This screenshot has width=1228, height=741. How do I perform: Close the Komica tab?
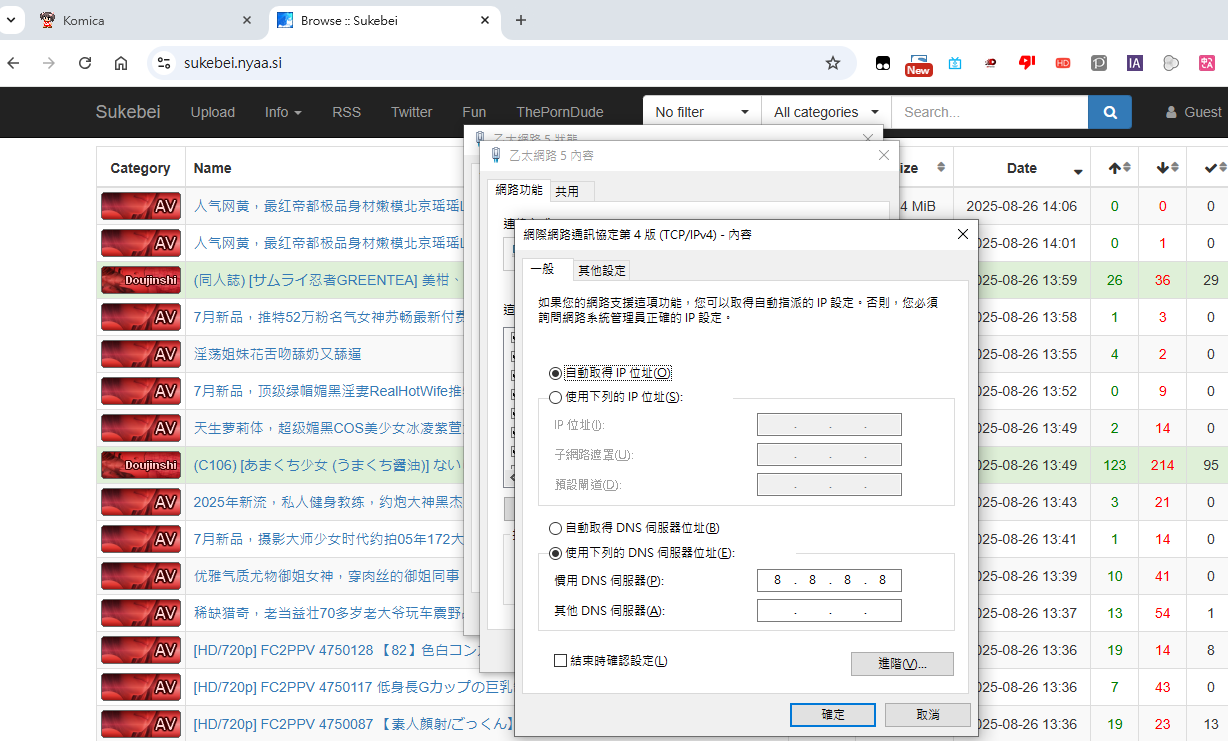pos(247,20)
